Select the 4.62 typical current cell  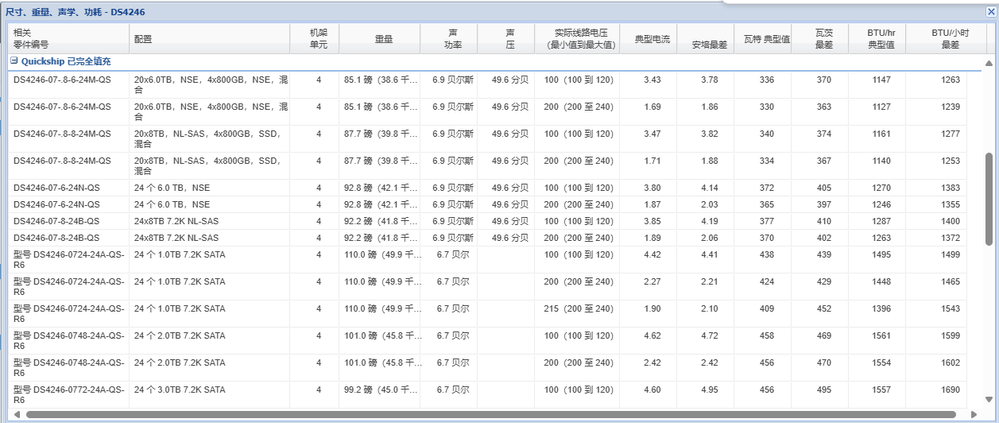(652, 336)
